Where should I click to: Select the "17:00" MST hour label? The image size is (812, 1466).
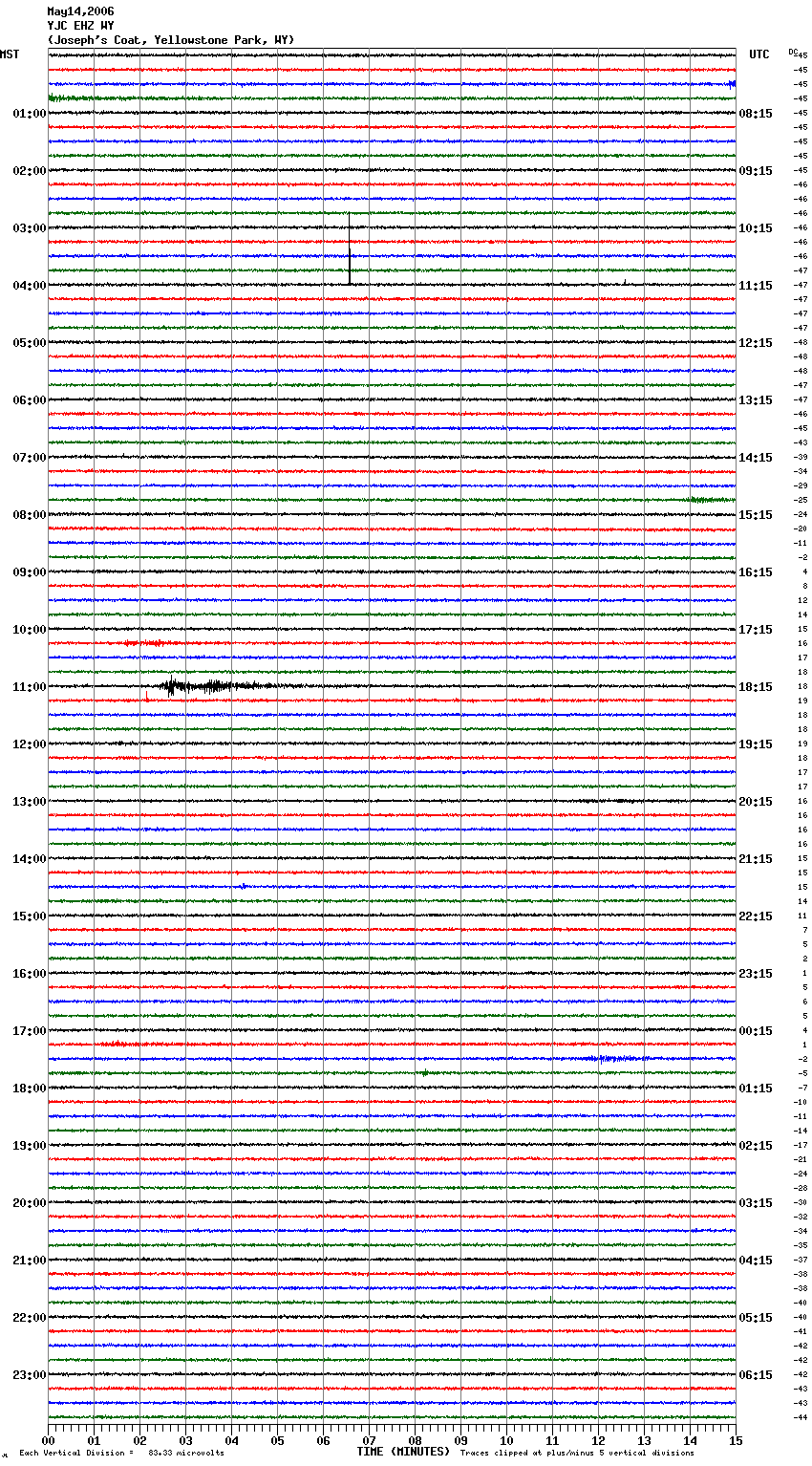click(x=30, y=1031)
